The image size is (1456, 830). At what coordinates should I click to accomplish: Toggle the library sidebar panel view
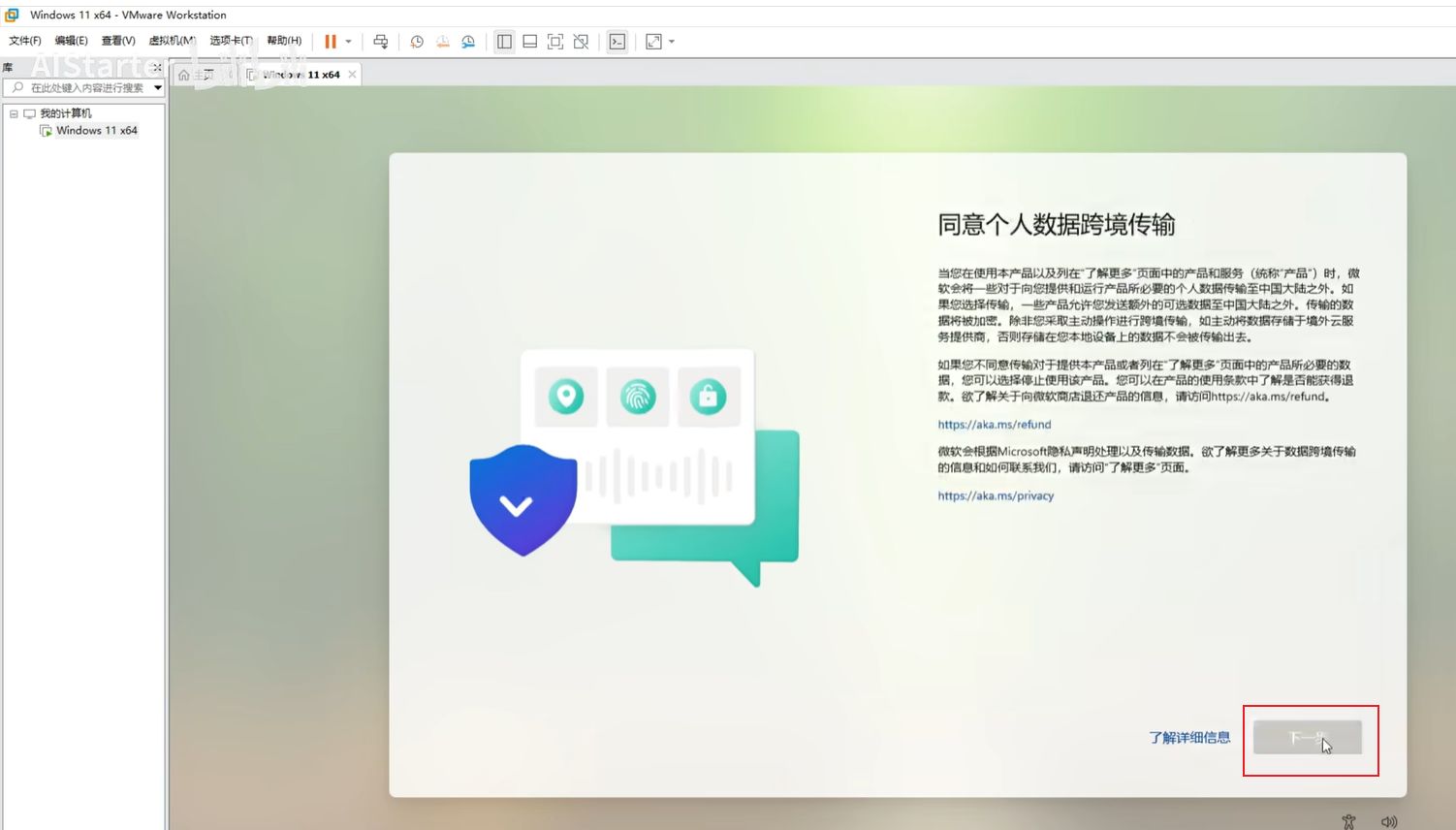pyautogui.click(x=504, y=42)
